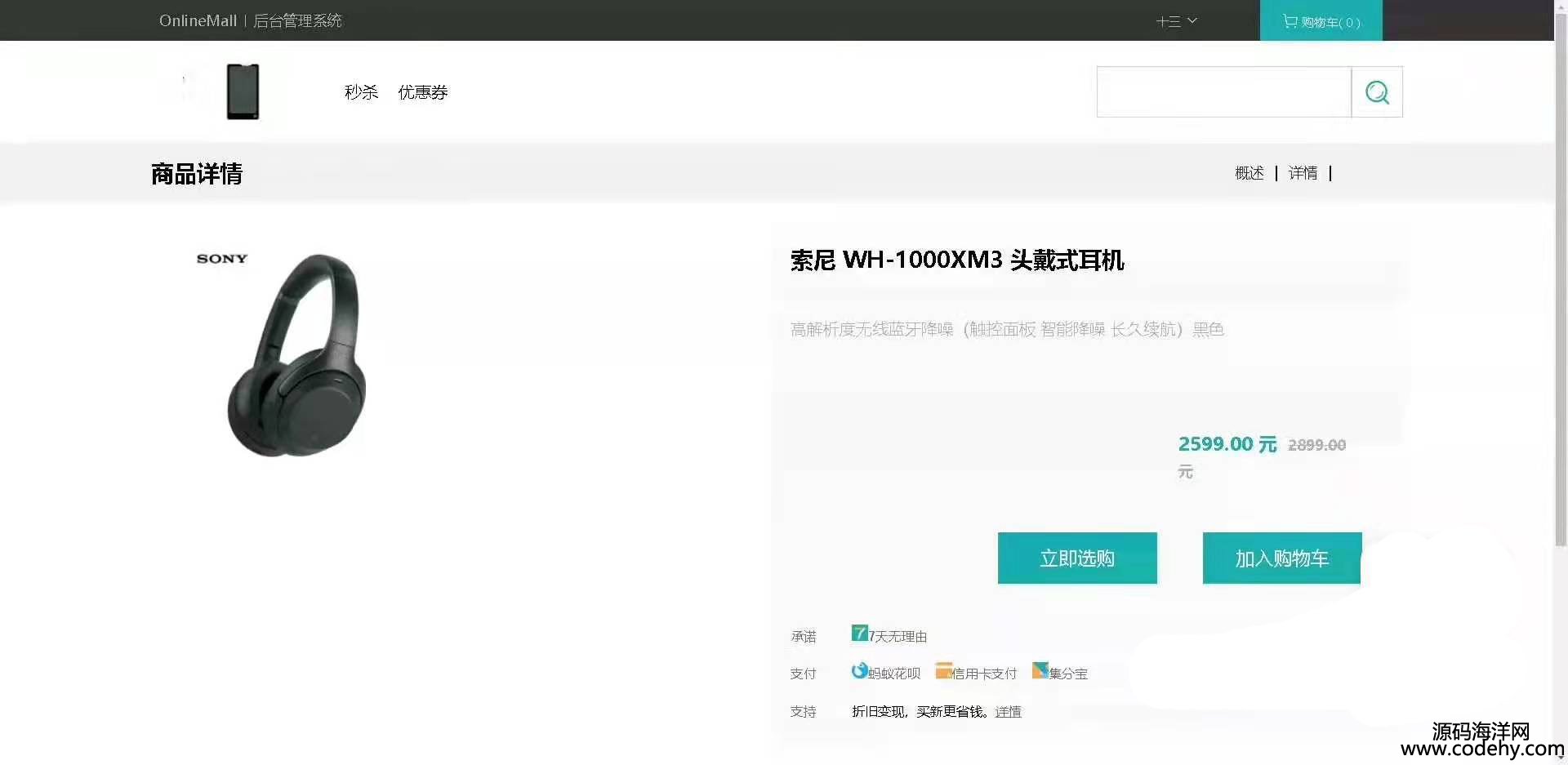Switch to the 概述 overview tab

coord(1249,173)
